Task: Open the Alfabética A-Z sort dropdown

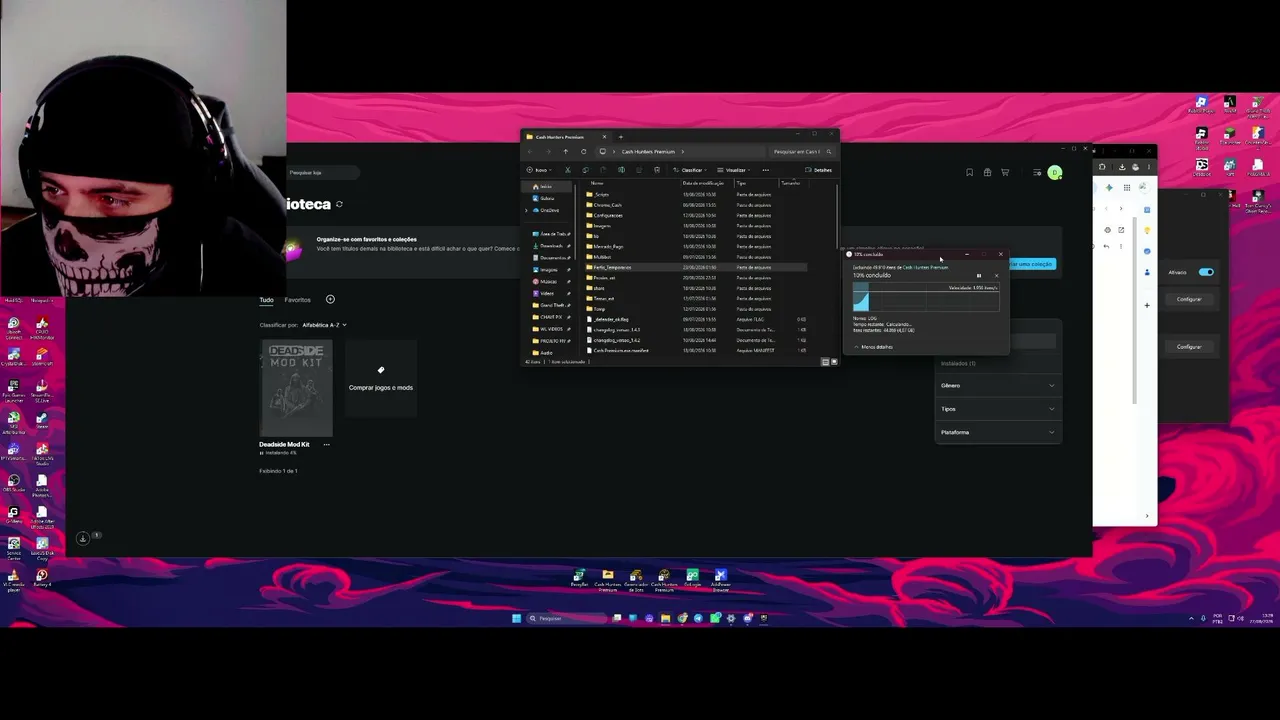Action: tap(324, 325)
